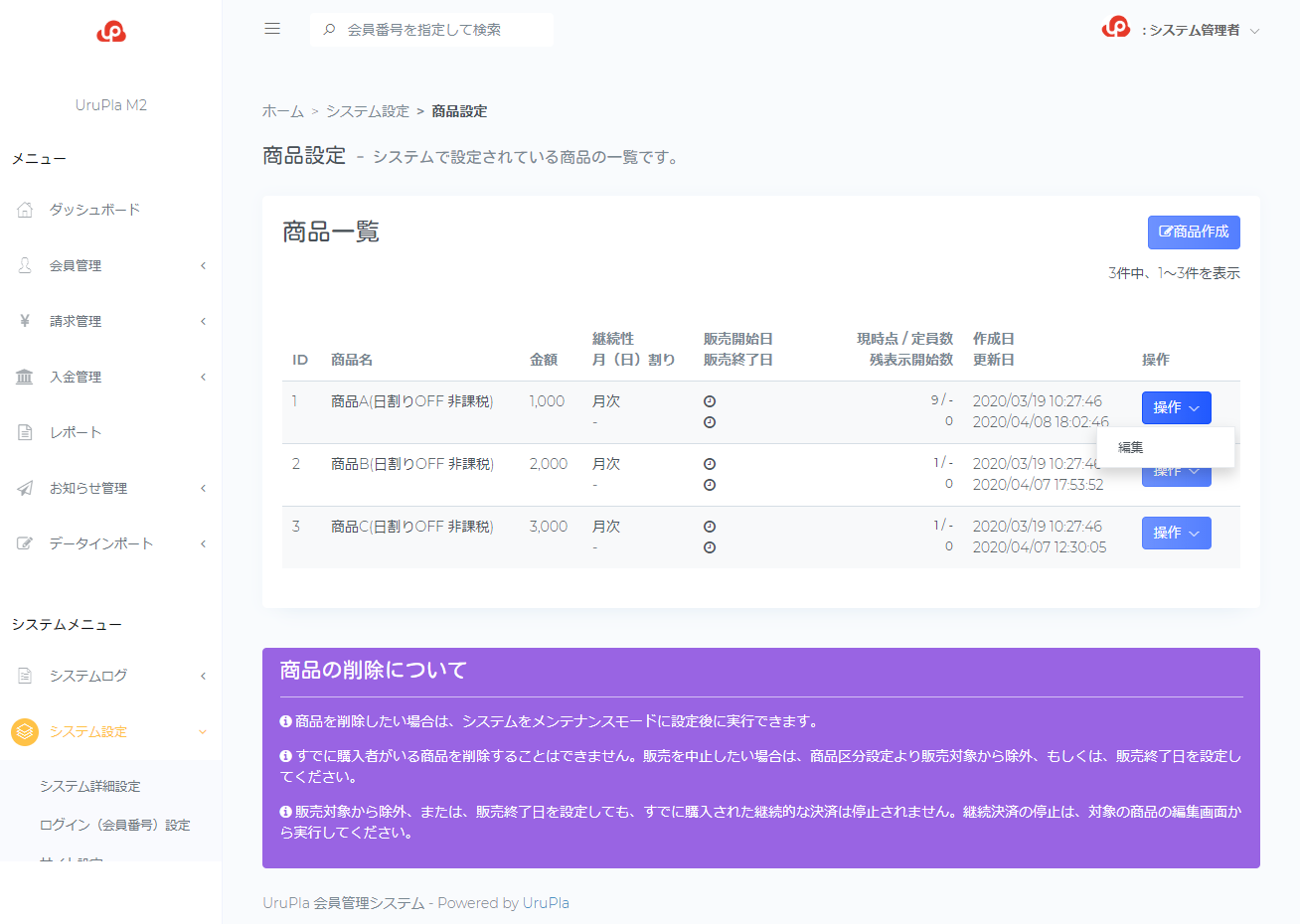Viewport: 1300px width, 924px height.
Task: Select 編集 from the 操作 menu
Action: pyautogui.click(x=1166, y=447)
